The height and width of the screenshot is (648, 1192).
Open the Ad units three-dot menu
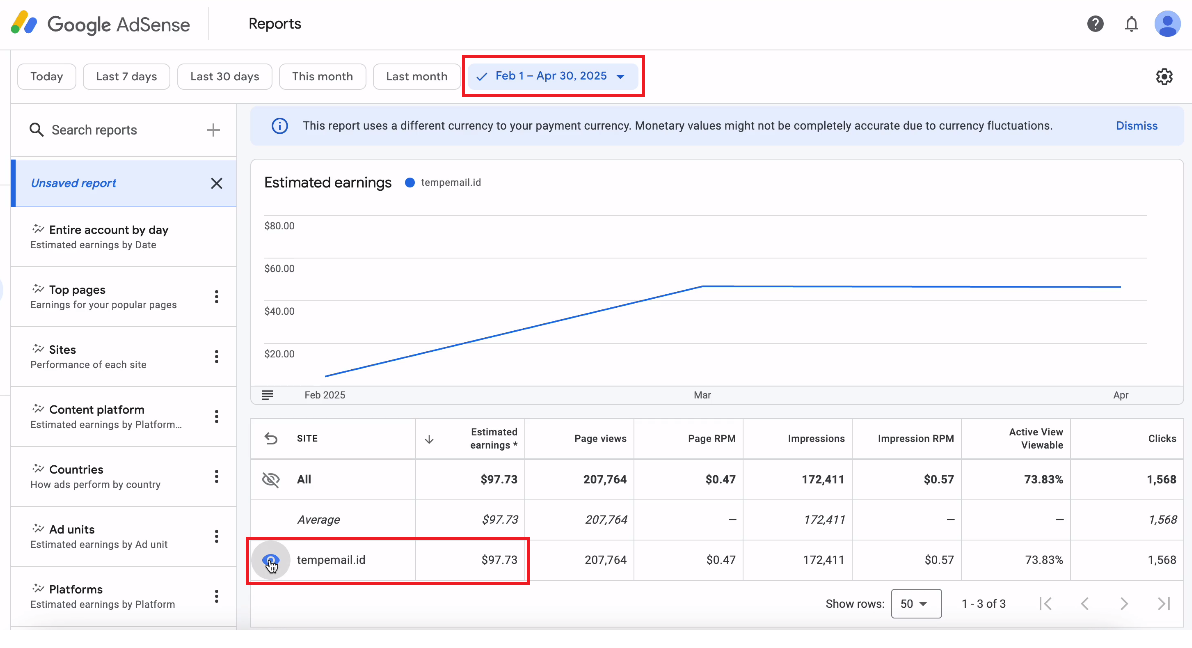point(217,536)
